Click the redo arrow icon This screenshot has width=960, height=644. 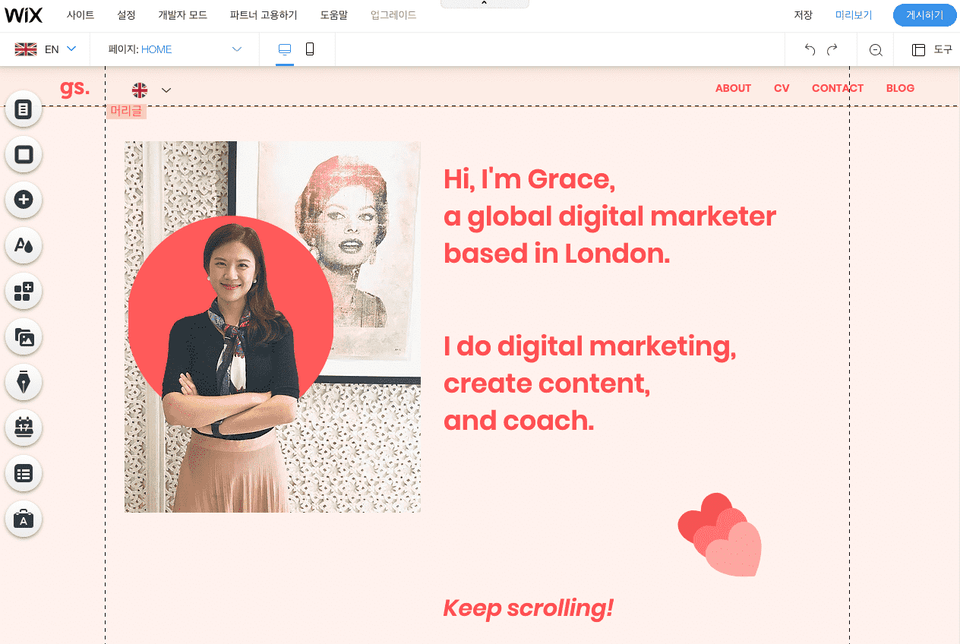point(832,50)
